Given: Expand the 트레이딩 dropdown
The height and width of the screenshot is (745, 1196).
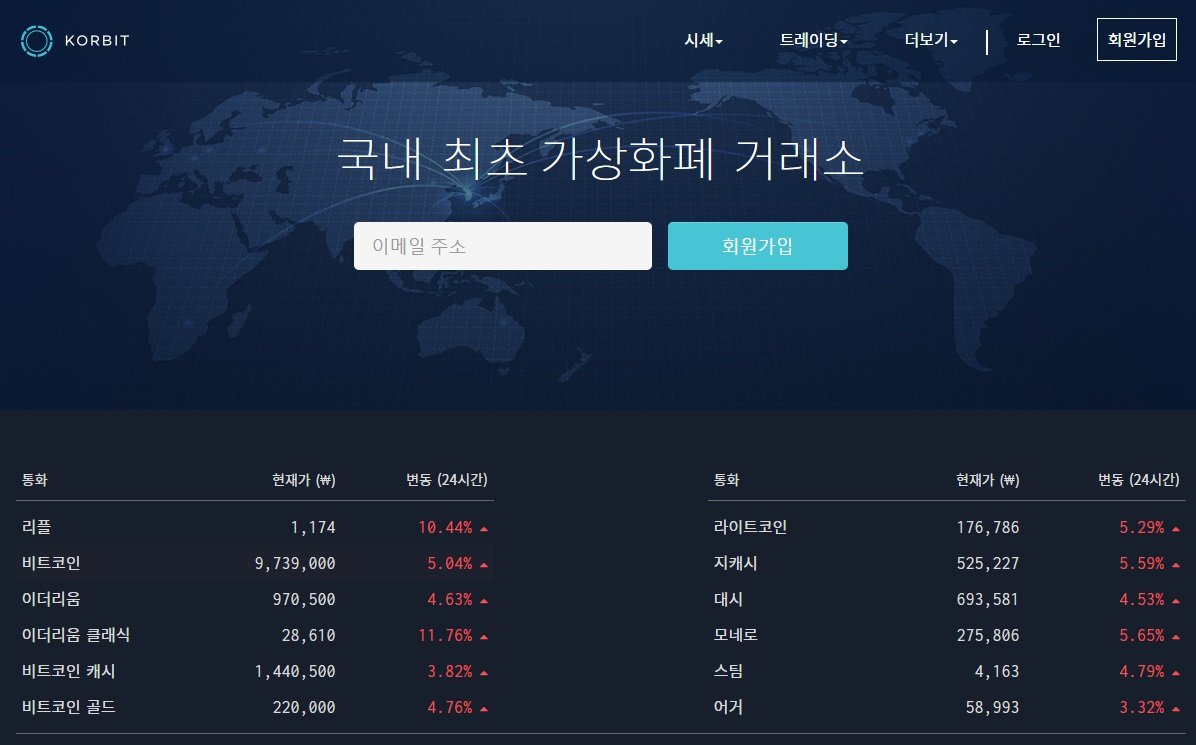Looking at the screenshot, I should tap(813, 40).
